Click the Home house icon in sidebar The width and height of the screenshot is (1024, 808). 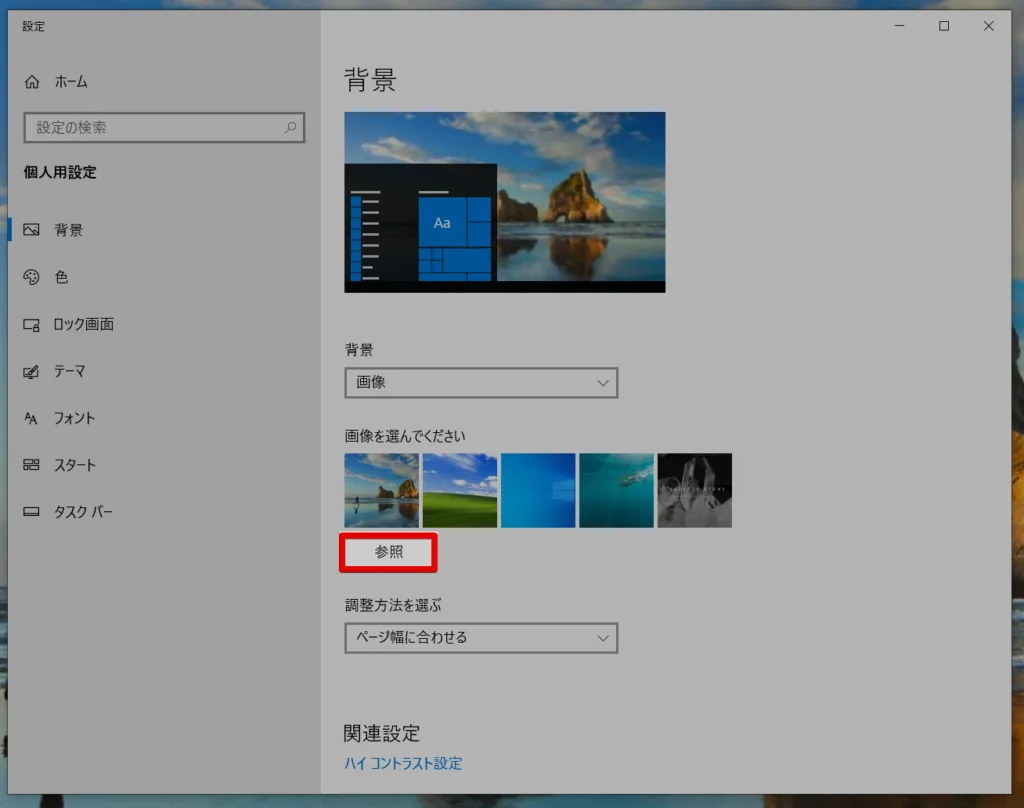coord(32,82)
